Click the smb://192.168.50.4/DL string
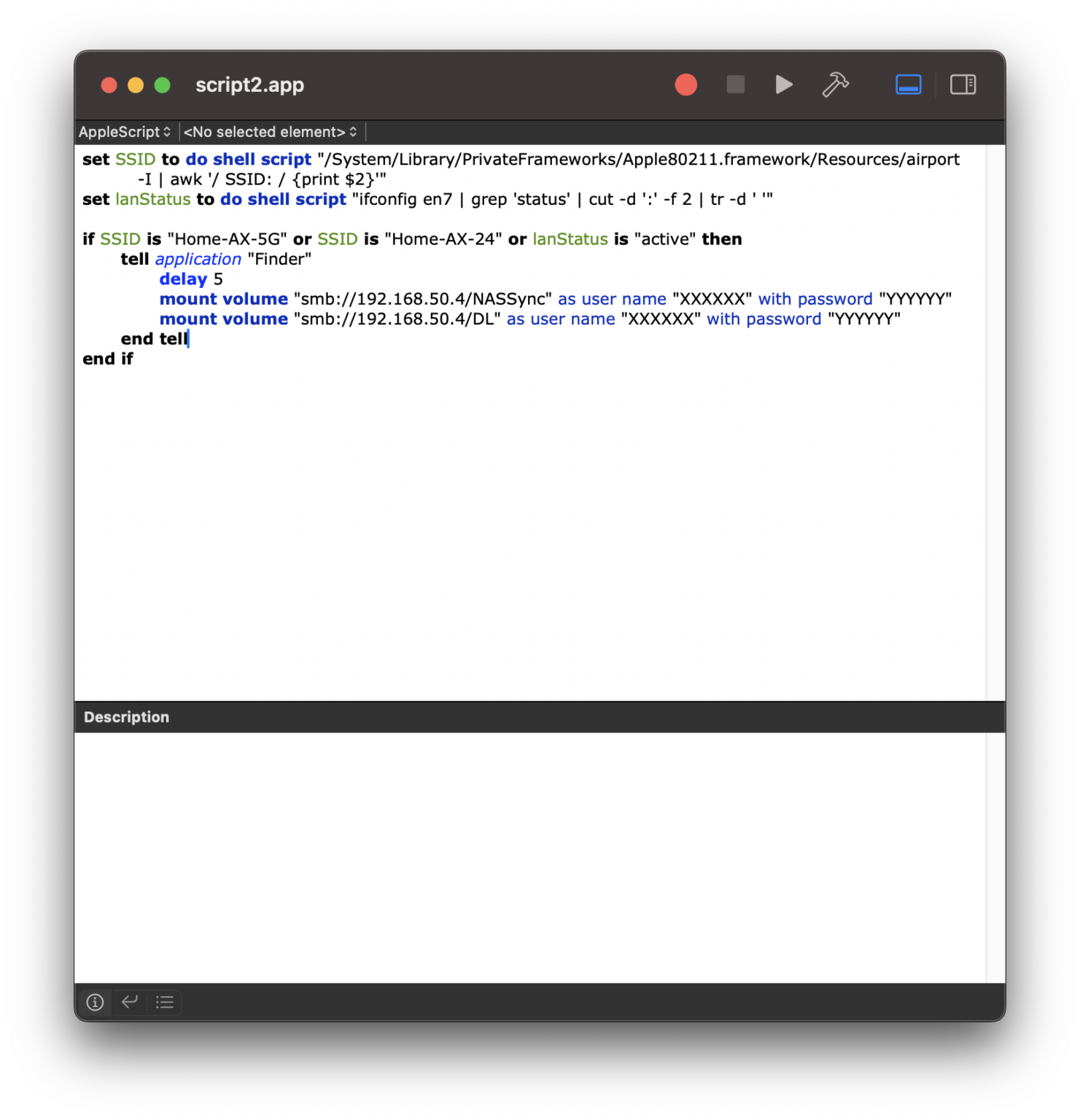This screenshot has height=1120, width=1080. pos(397,319)
